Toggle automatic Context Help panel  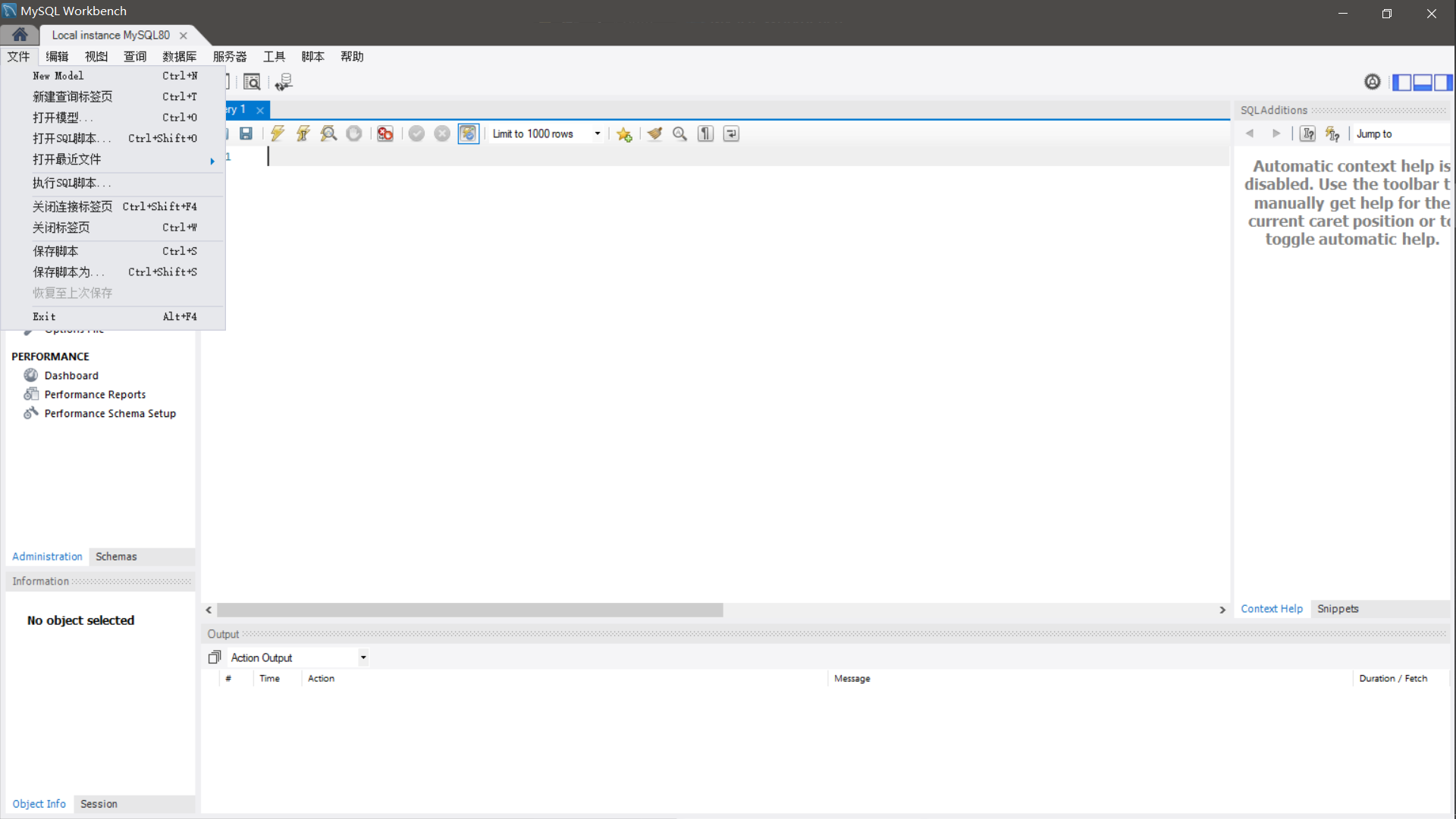coord(1334,133)
